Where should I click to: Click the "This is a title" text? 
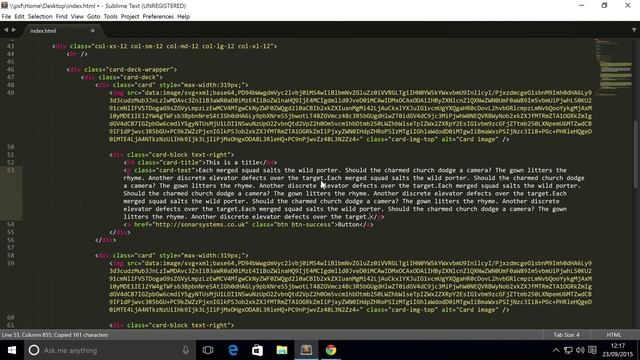233,162
